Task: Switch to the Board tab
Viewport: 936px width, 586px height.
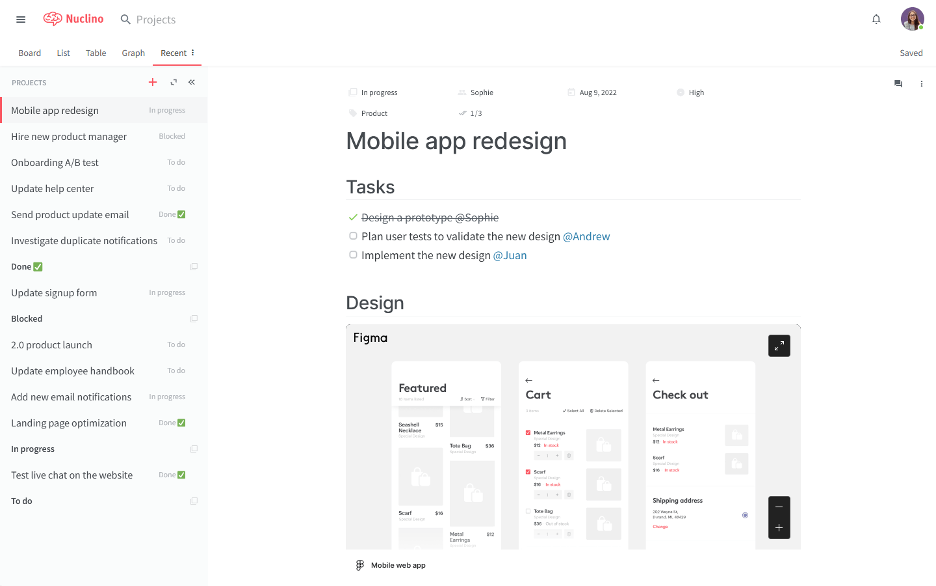Action: tap(29, 52)
